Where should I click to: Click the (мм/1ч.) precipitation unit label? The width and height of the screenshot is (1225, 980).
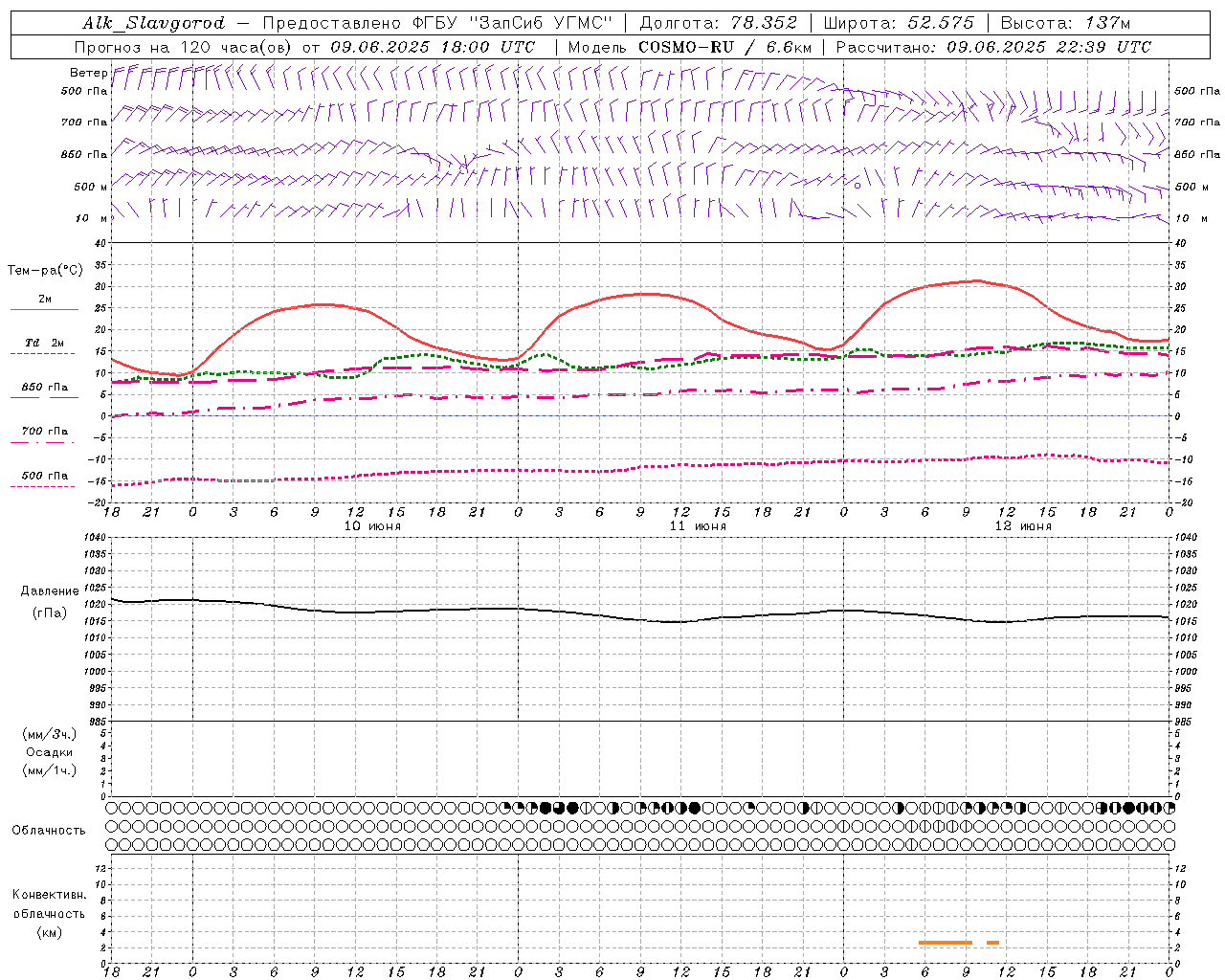(50, 770)
